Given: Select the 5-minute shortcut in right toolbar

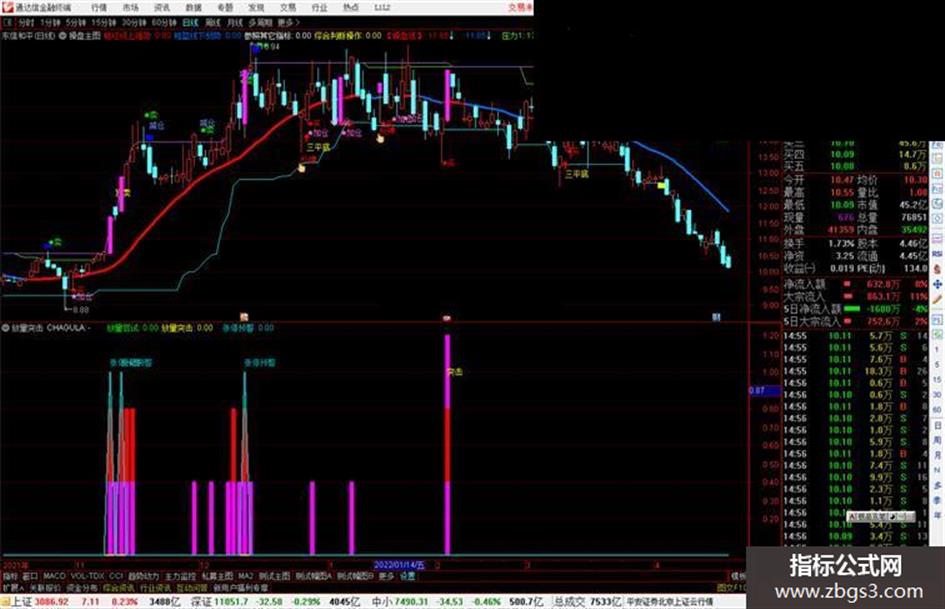Looking at the screenshot, I should (x=937, y=365).
